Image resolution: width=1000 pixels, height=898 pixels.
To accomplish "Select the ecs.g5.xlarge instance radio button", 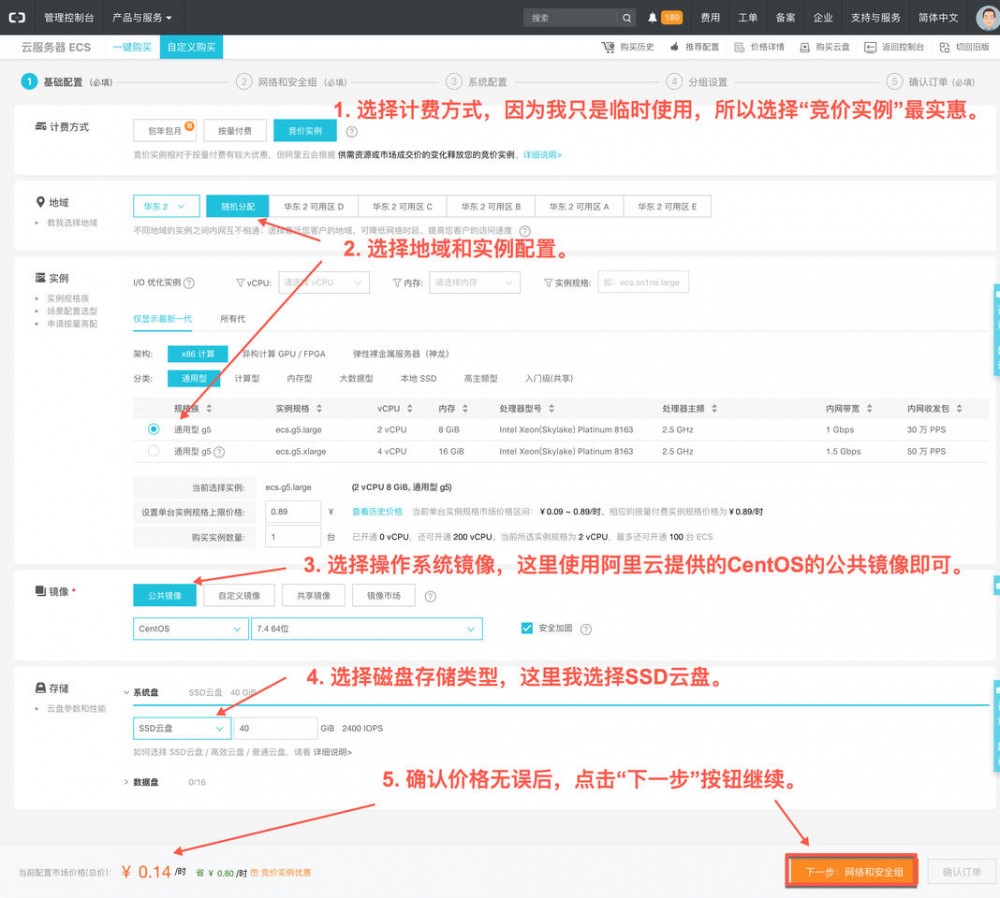I will pyautogui.click(x=153, y=451).
